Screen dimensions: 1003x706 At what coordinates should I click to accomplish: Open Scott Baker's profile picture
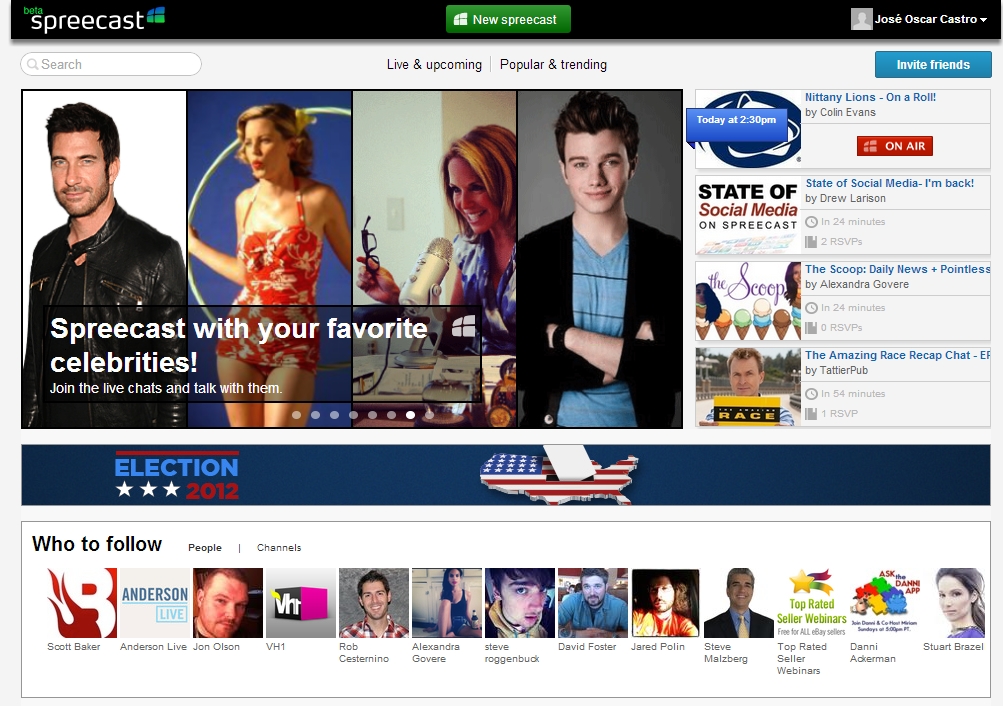pos(82,603)
